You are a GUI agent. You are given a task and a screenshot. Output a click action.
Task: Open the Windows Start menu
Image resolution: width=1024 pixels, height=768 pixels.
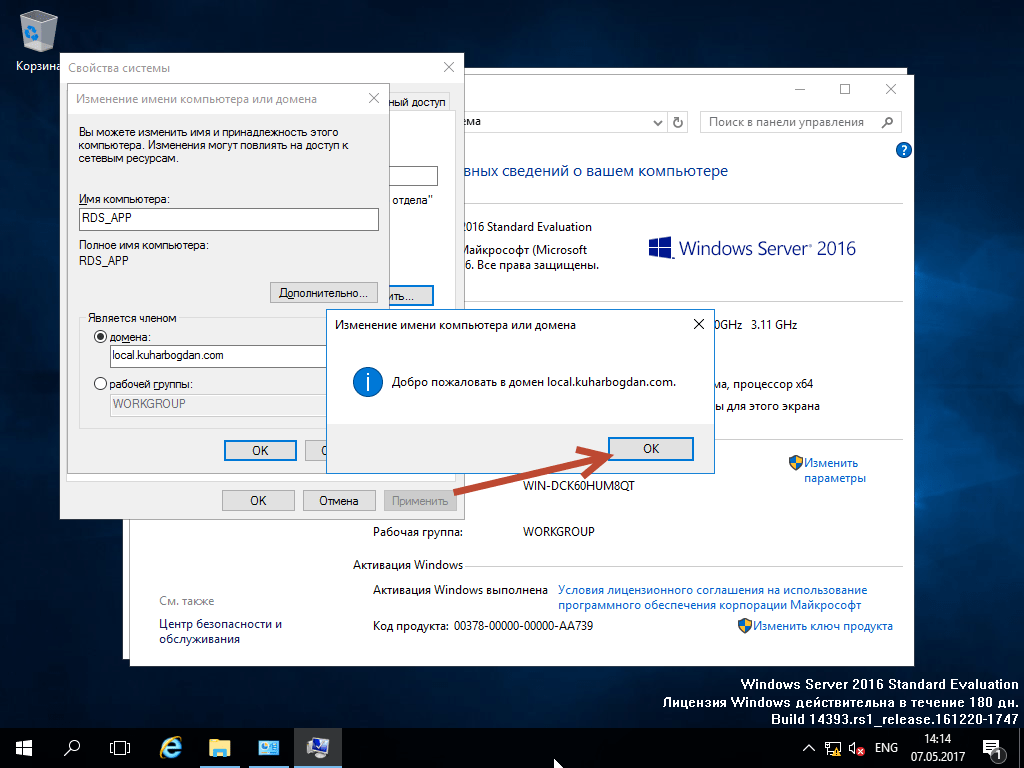click(x=23, y=747)
